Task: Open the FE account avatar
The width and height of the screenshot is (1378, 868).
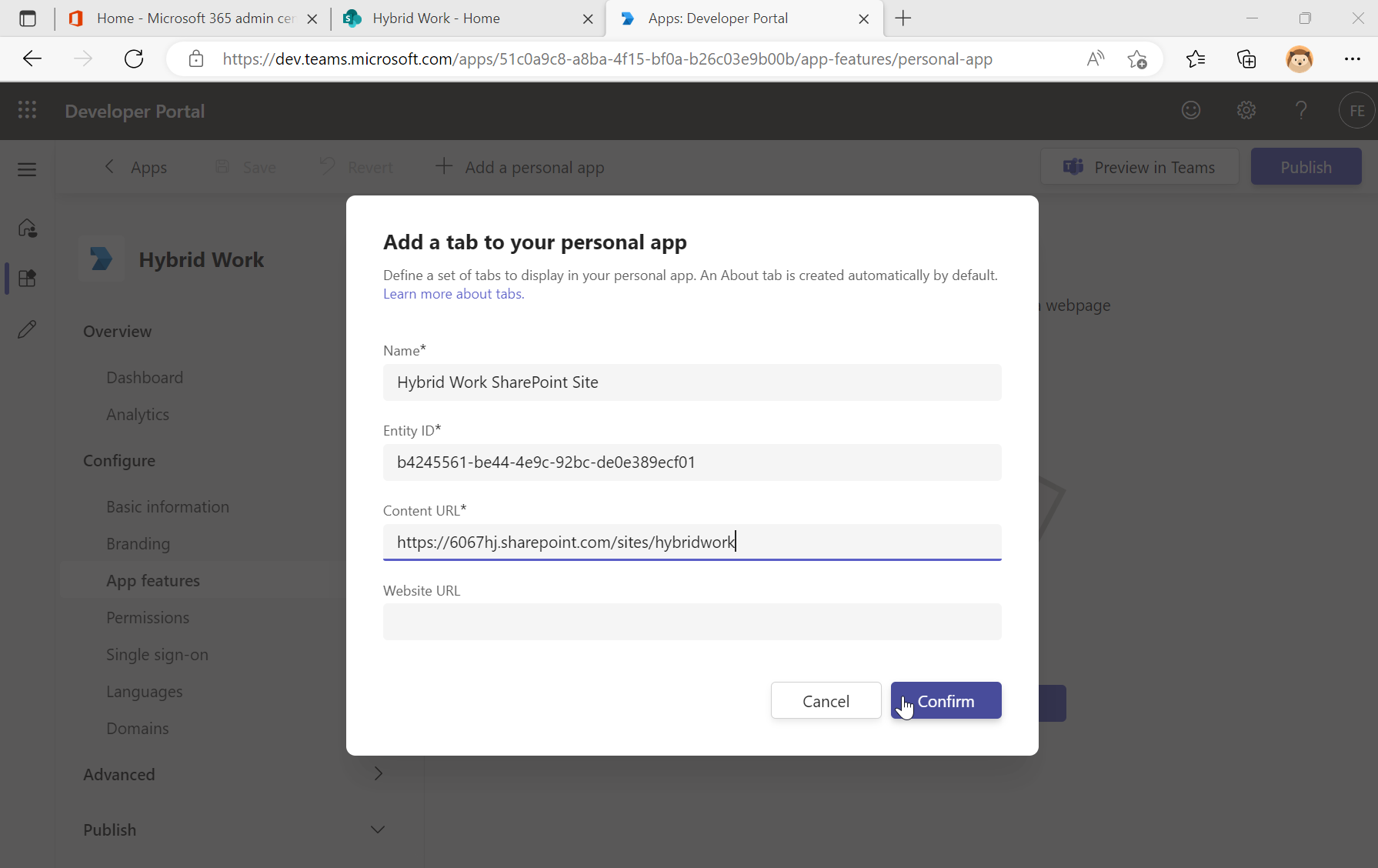Action: pyautogui.click(x=1356, y=110)
